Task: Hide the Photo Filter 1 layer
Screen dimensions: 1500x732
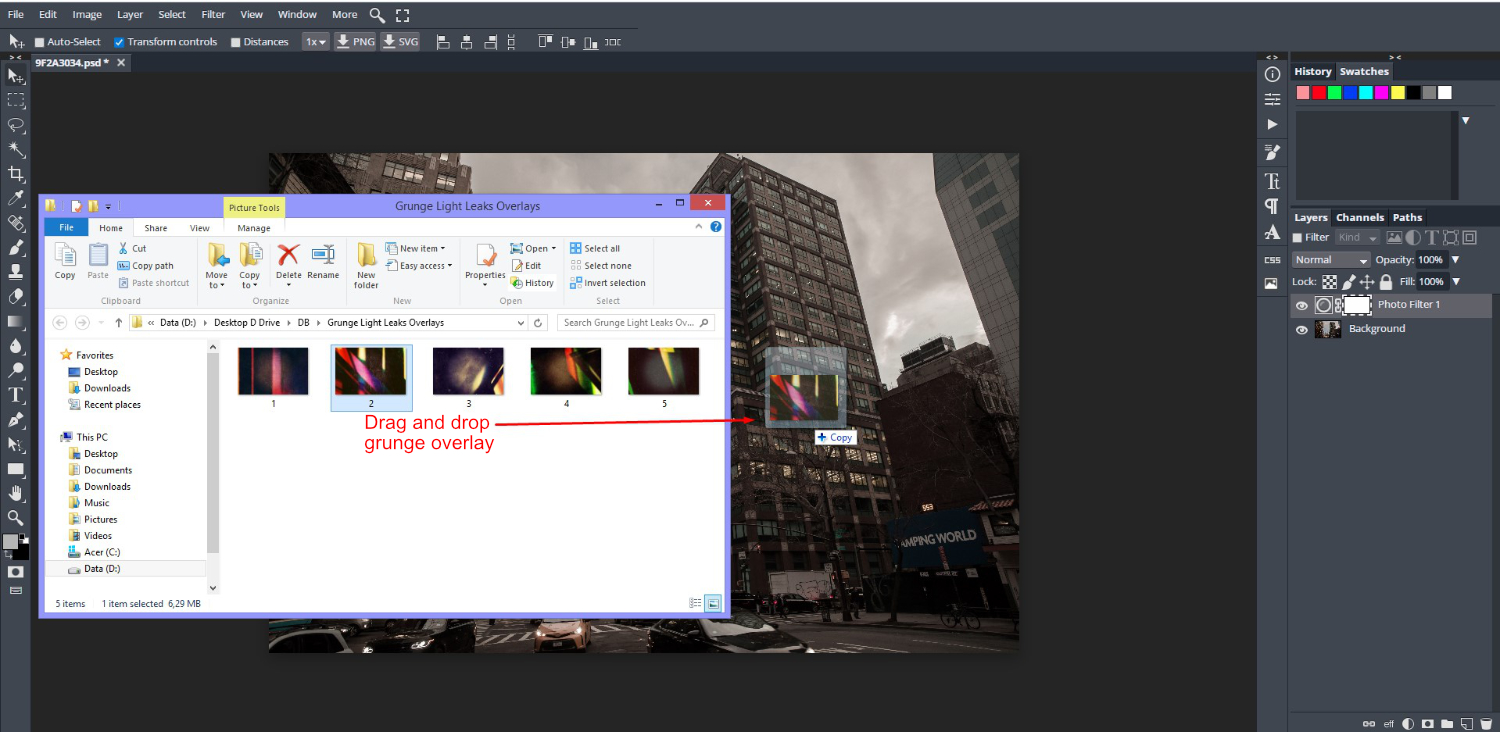Action: pos(1301,305)
